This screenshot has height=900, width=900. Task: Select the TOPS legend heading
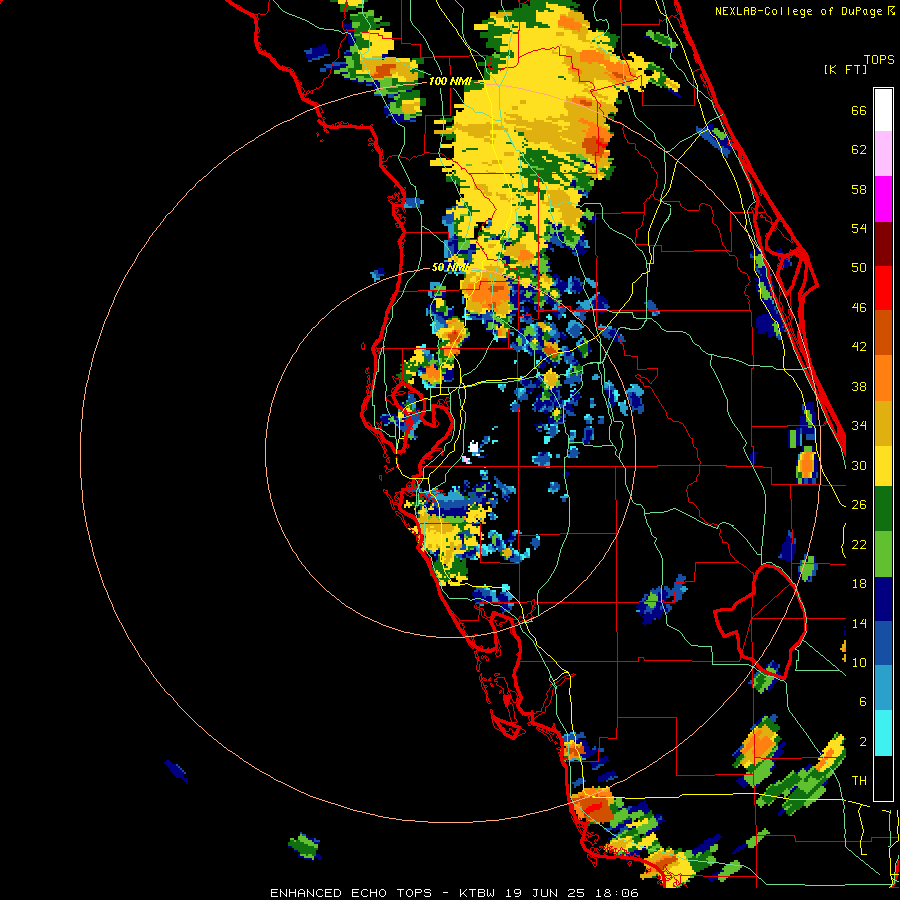point(879,59)
